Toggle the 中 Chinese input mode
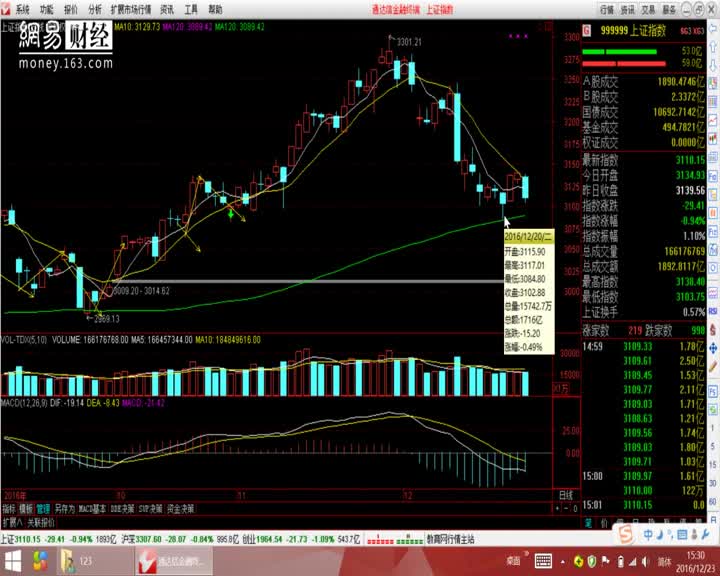The height and width of the screenshot is (576, 720). point(648,535)
